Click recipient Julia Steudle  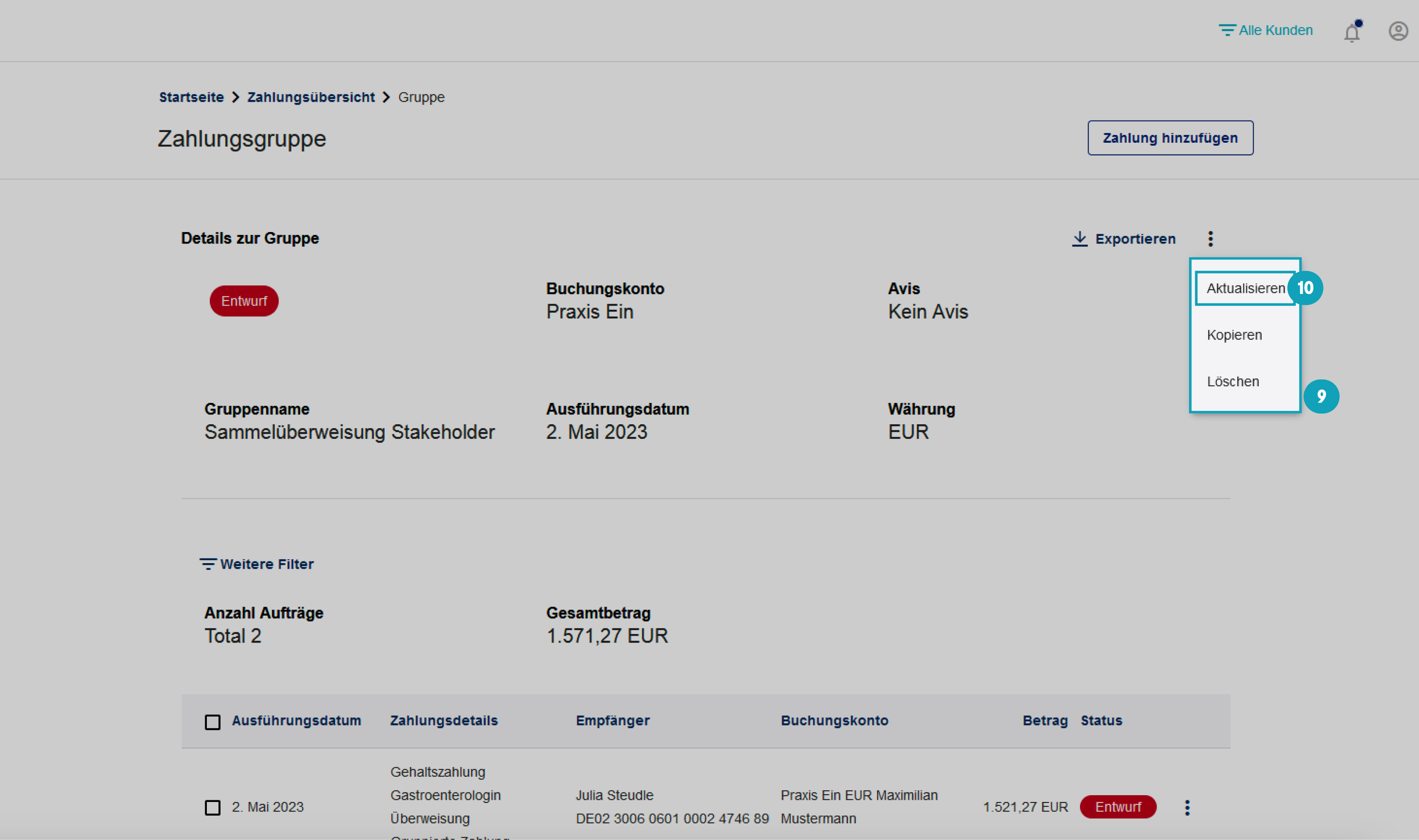point(614,795)
